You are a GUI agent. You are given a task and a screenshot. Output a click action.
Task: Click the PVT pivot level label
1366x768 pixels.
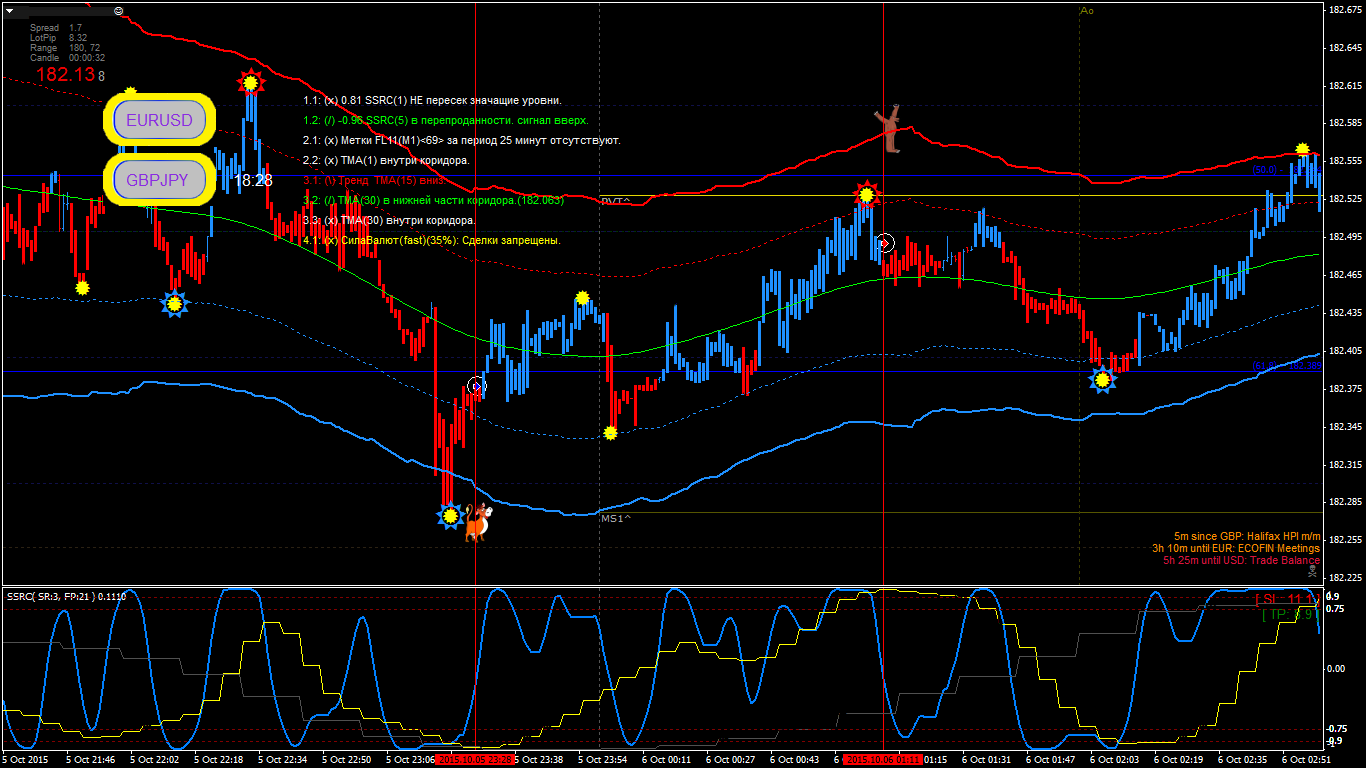pos(615,201)
